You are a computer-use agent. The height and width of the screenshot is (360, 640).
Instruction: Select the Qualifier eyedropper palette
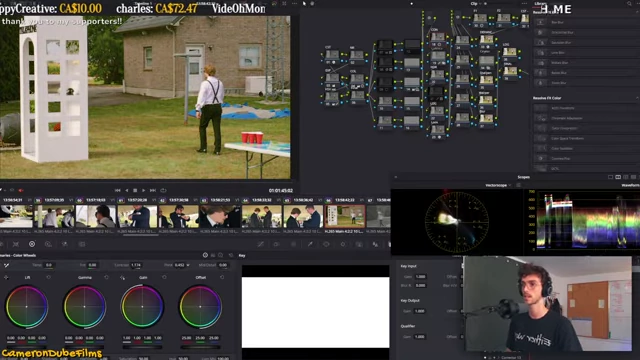310,244
